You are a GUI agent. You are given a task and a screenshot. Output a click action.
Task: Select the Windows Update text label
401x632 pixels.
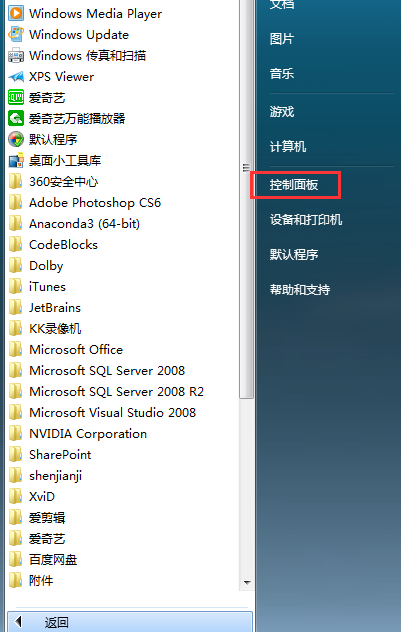coord(79,35)
